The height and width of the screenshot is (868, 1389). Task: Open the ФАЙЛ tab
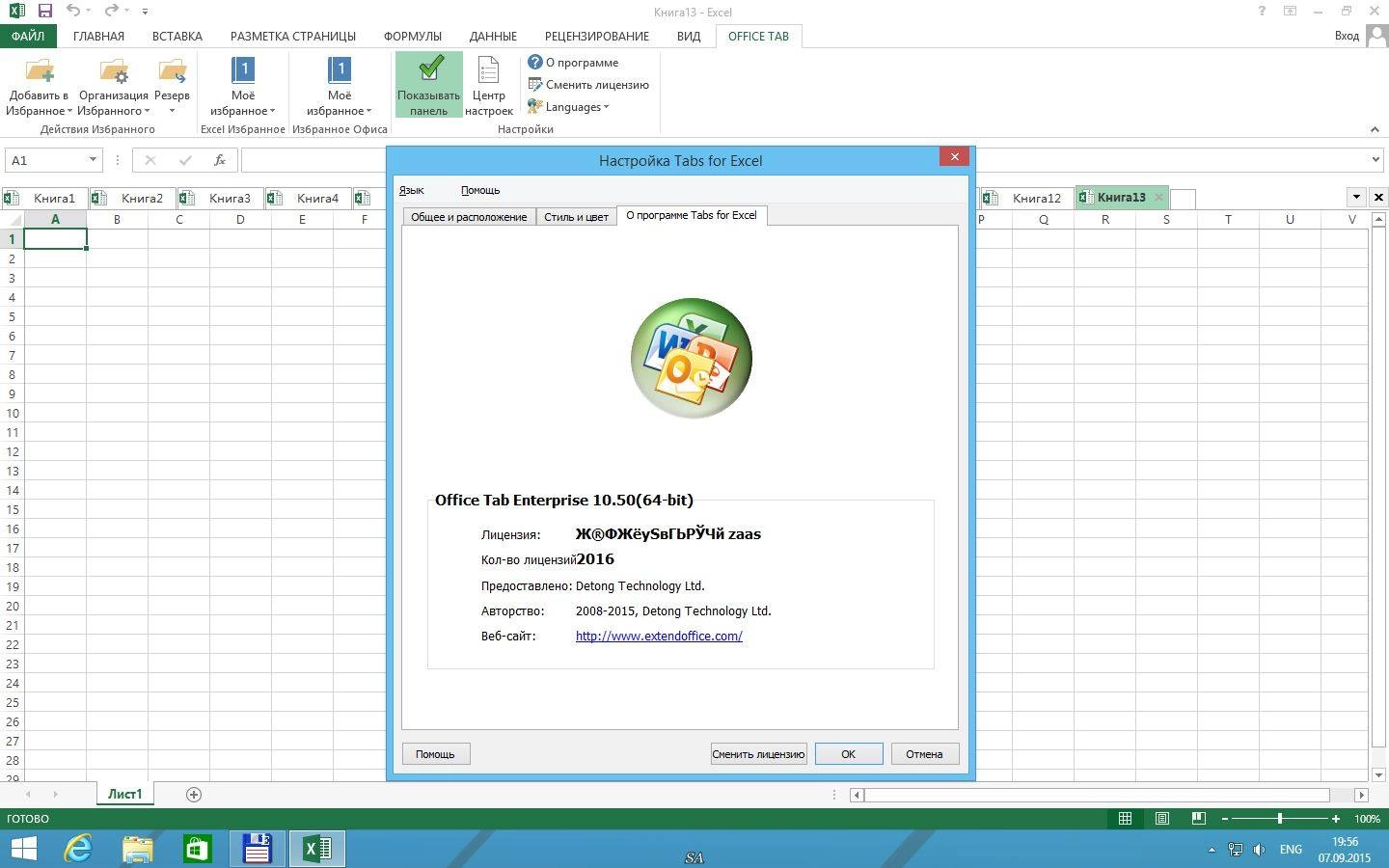coord(28,36)
